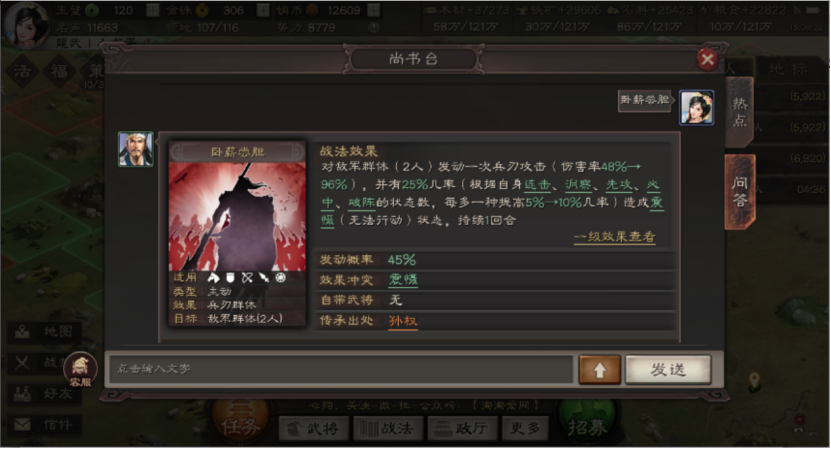Expand the 更多 menu
831x449 pixels.
click(x=525, y=428)
